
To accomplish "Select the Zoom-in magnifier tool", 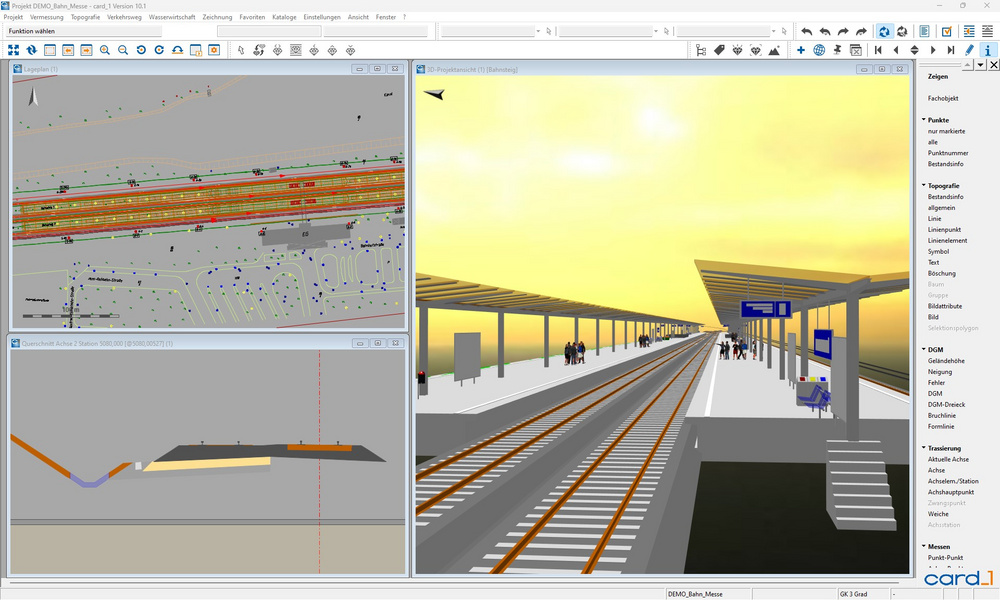I will [104, 49].
